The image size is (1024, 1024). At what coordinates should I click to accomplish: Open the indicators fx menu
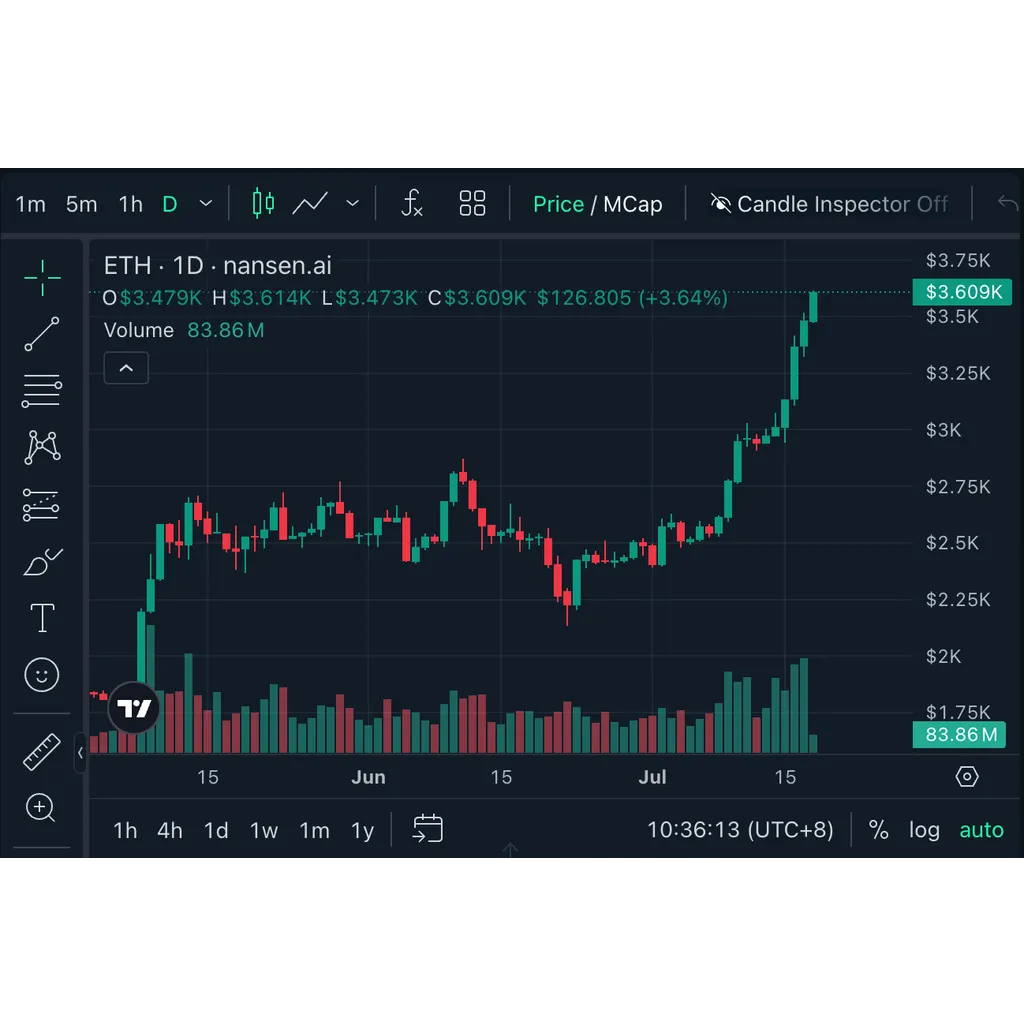click(412, 203)
